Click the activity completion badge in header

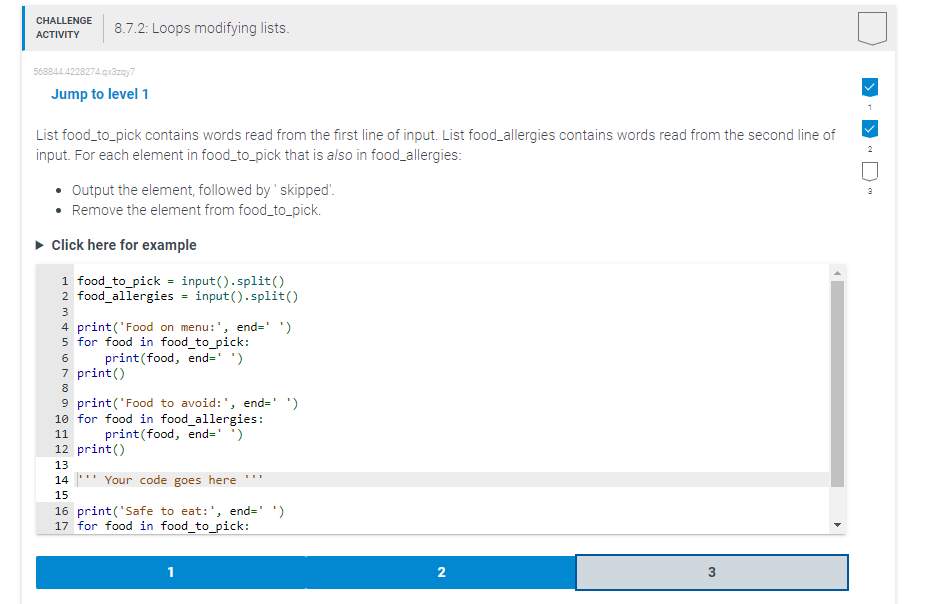tap(872, 28)
